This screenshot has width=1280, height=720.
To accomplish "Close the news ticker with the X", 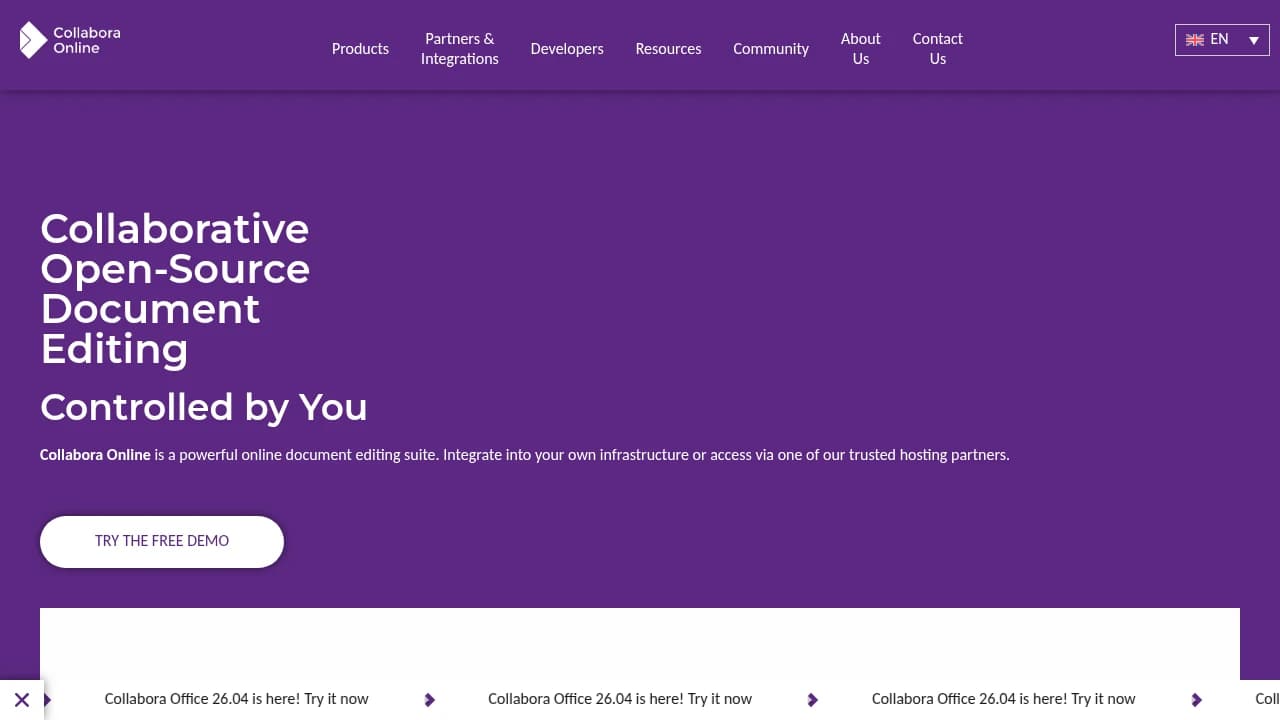I will coord(22,700).
